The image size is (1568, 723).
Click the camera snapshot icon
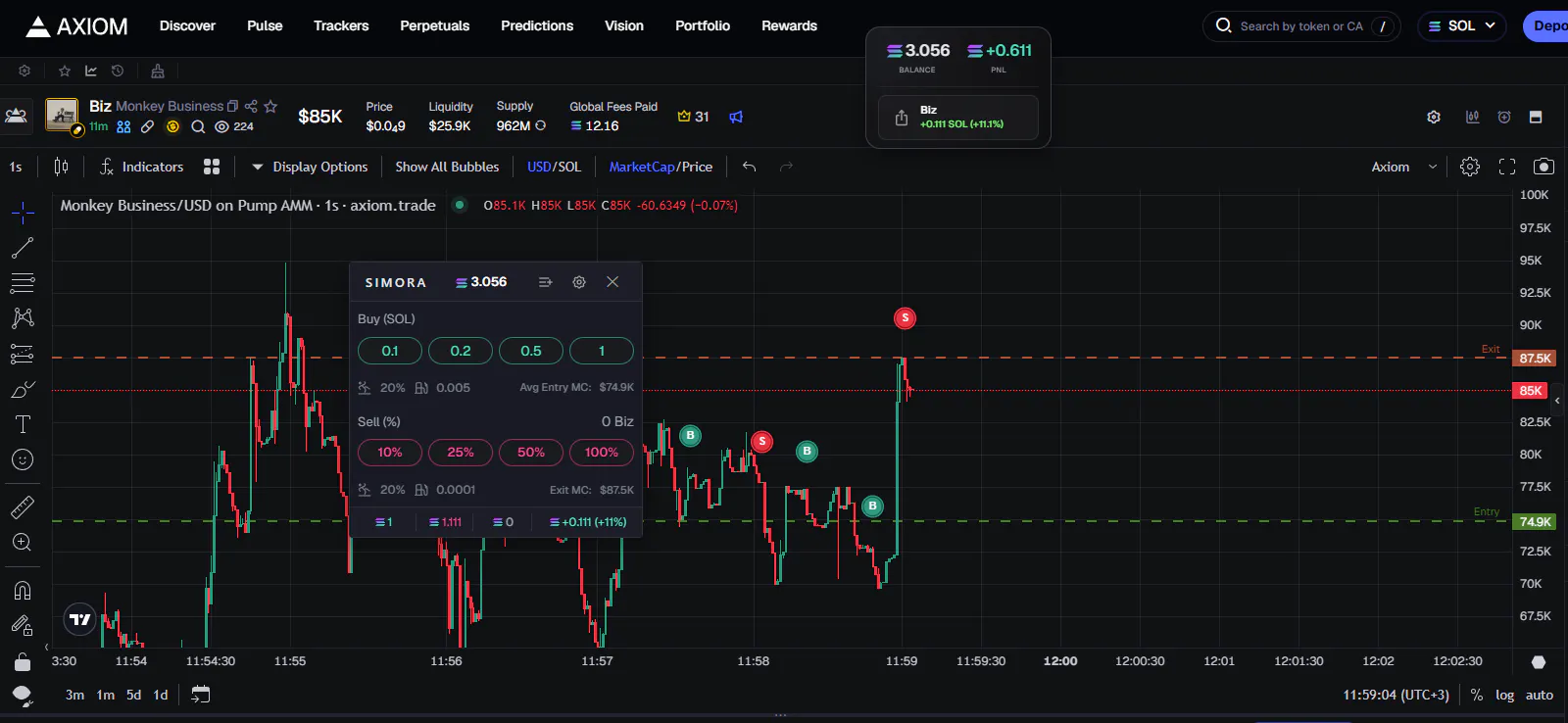(x=1543, y=167)
